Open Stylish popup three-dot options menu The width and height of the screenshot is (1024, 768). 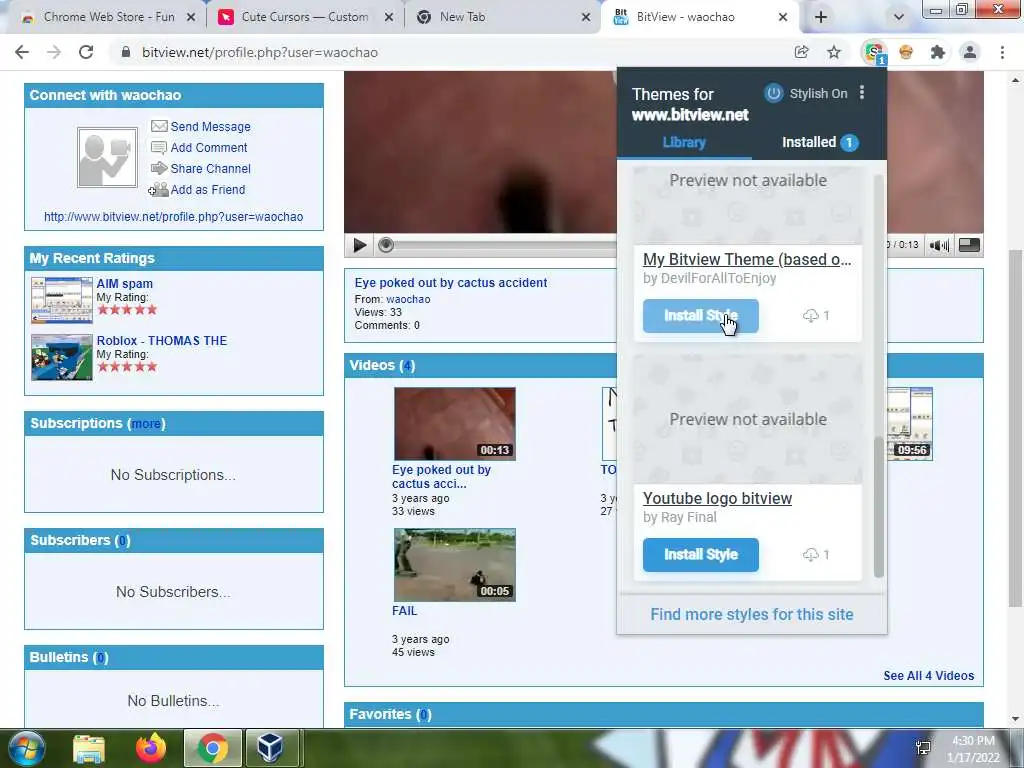pyautogui.click(x=862, y=93)
